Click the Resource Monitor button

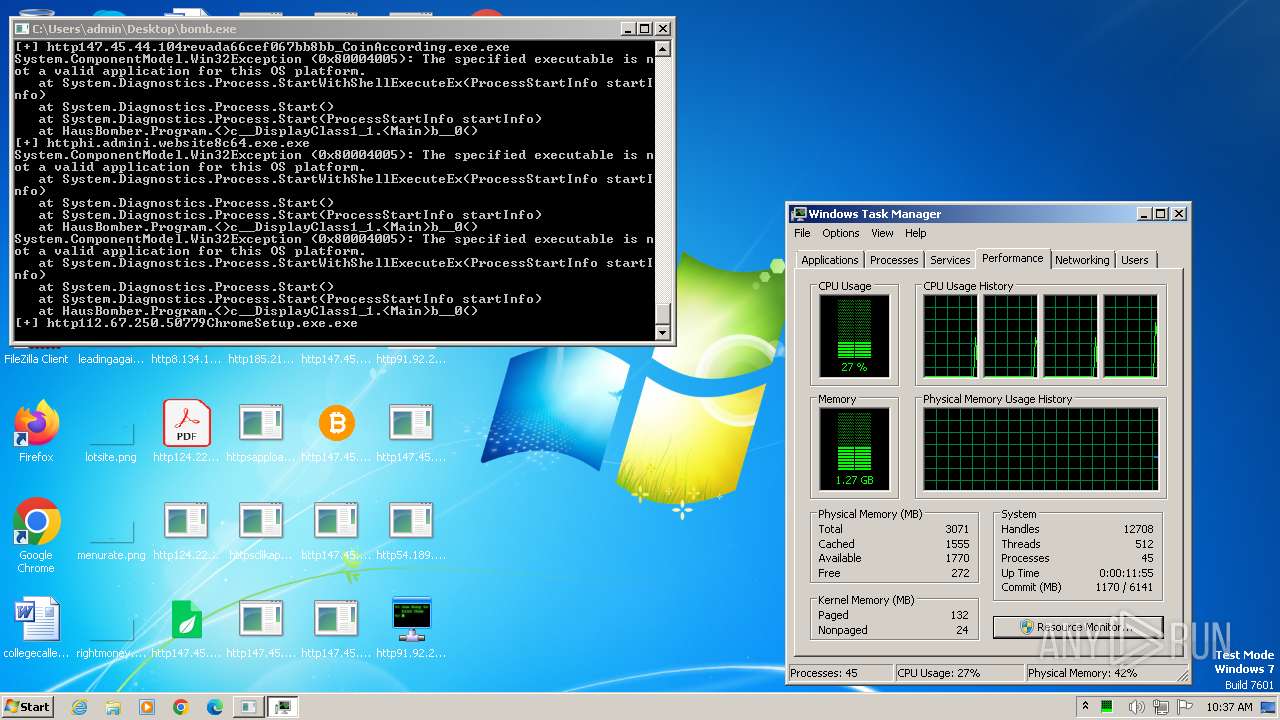(1078, 627)
